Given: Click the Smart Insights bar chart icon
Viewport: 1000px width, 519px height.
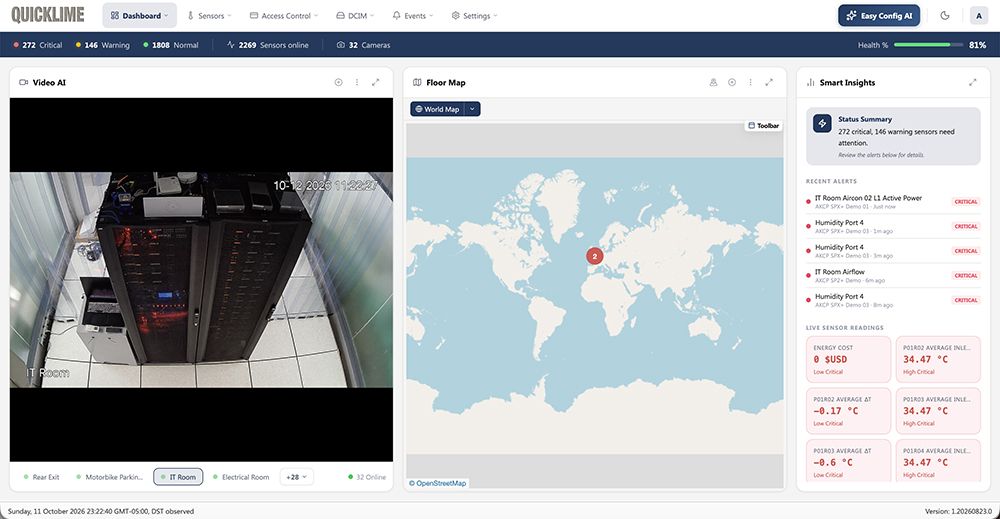Looking at the screenshot, I should click(x=811, y=82).
